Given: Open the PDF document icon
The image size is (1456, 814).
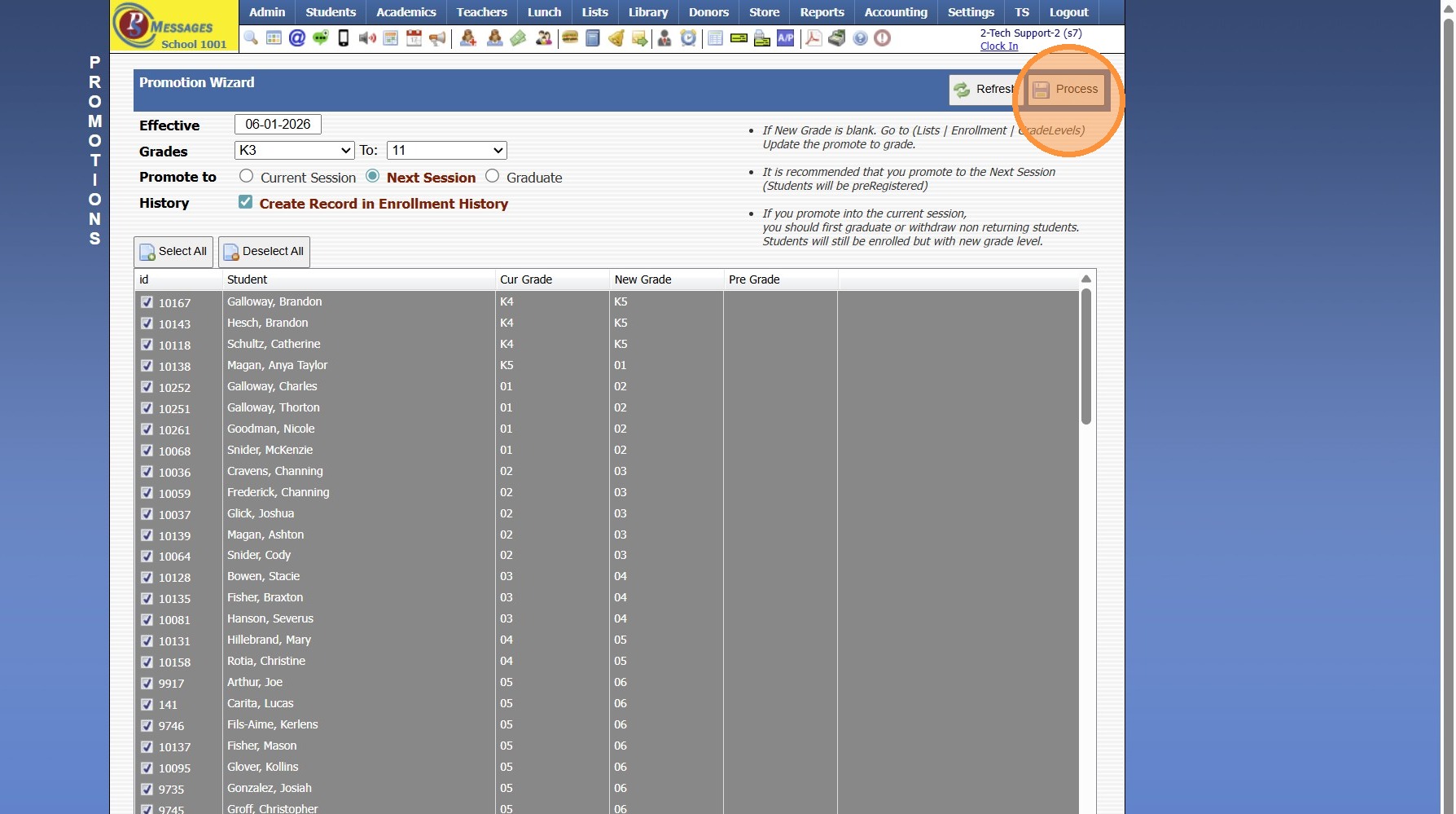Looking at the screenshot, I should 814,38.
